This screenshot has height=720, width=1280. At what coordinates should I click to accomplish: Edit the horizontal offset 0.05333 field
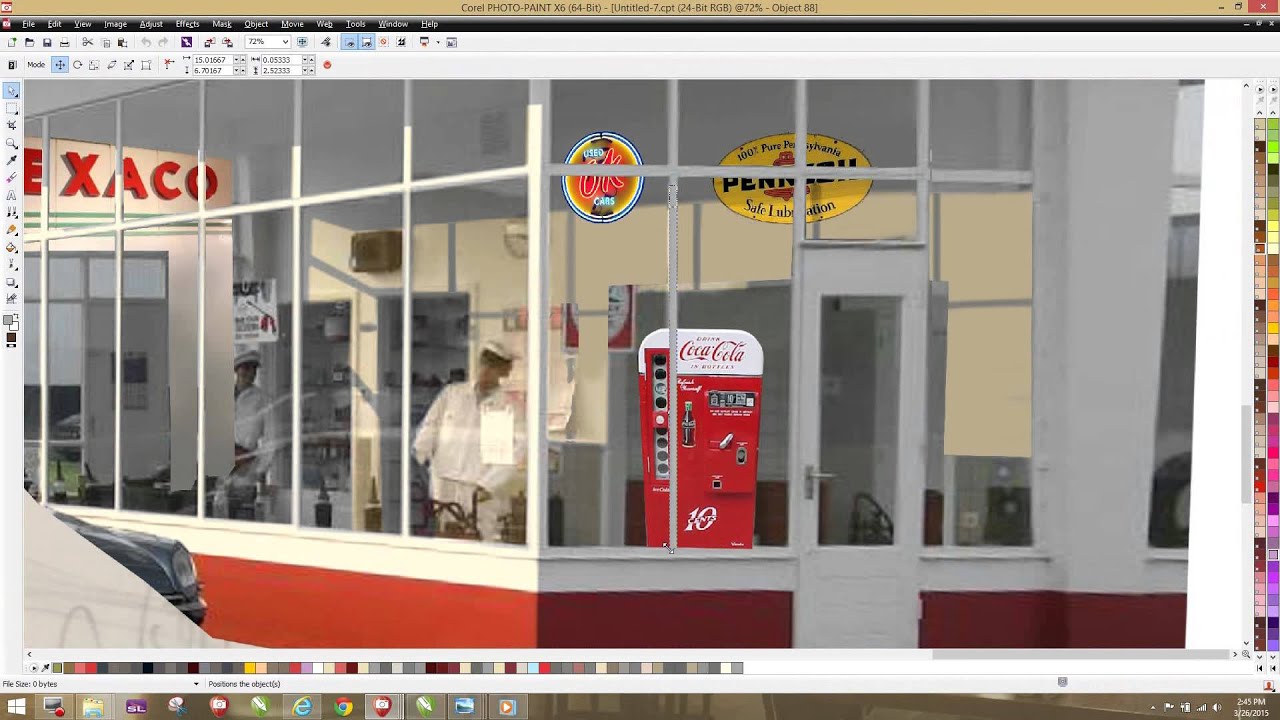280,60
